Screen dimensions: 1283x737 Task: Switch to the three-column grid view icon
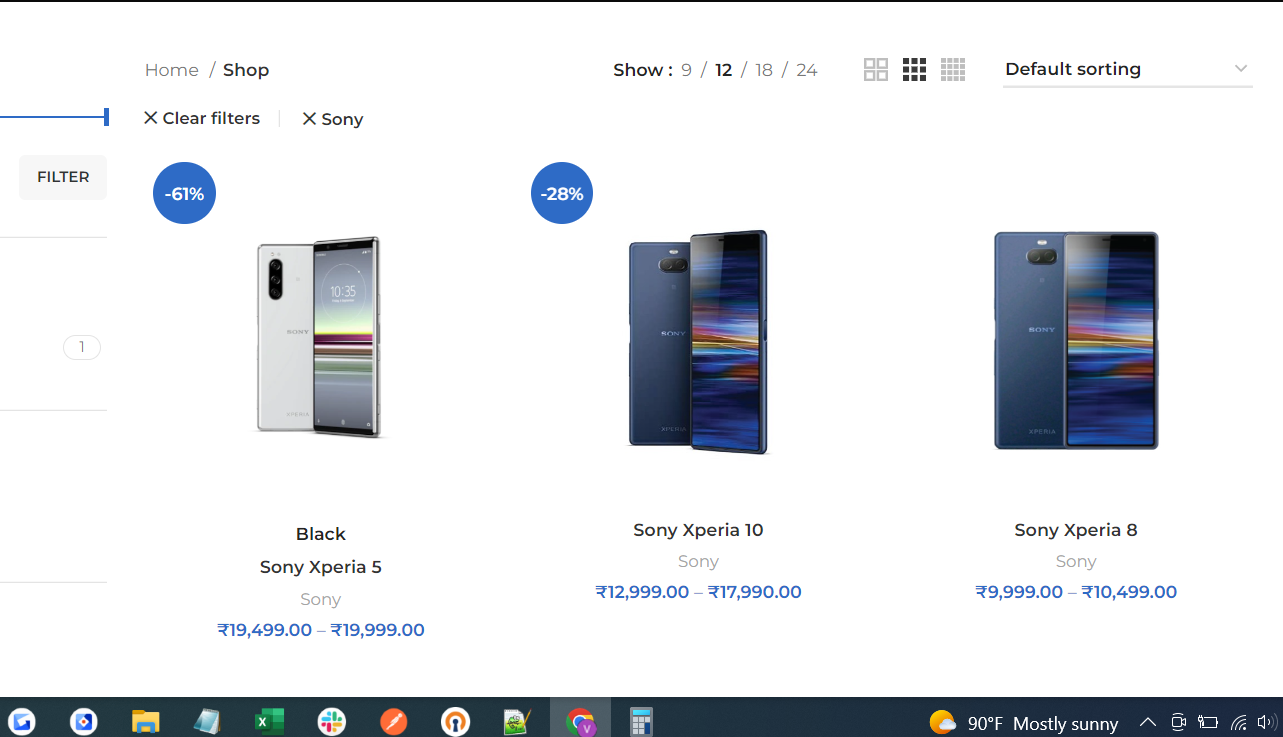coord(914,70)
